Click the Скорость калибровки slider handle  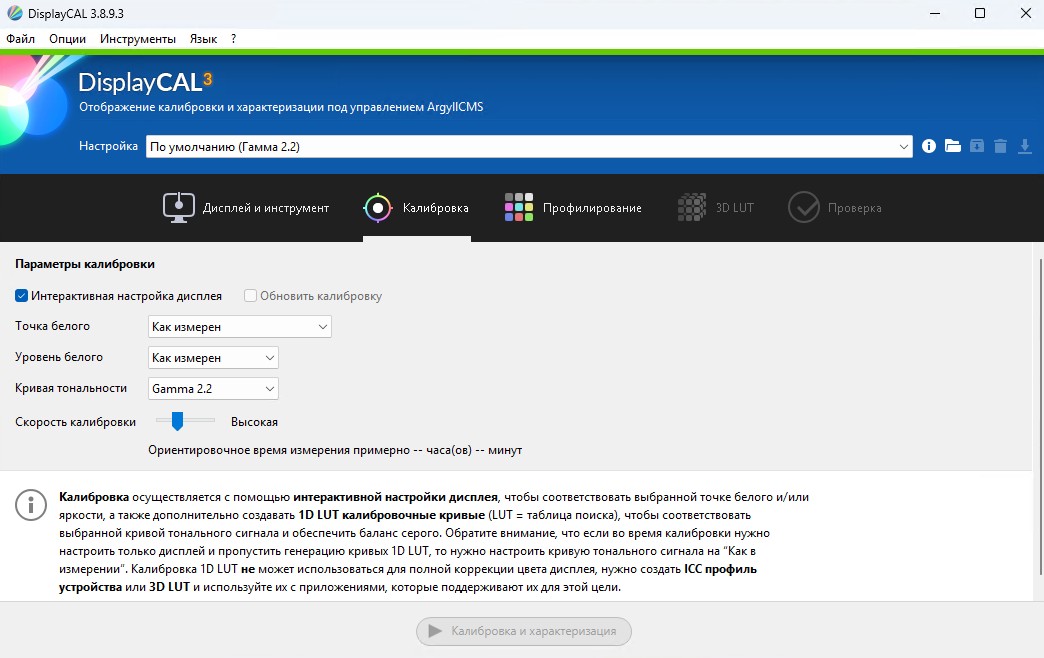pos(177,421)
